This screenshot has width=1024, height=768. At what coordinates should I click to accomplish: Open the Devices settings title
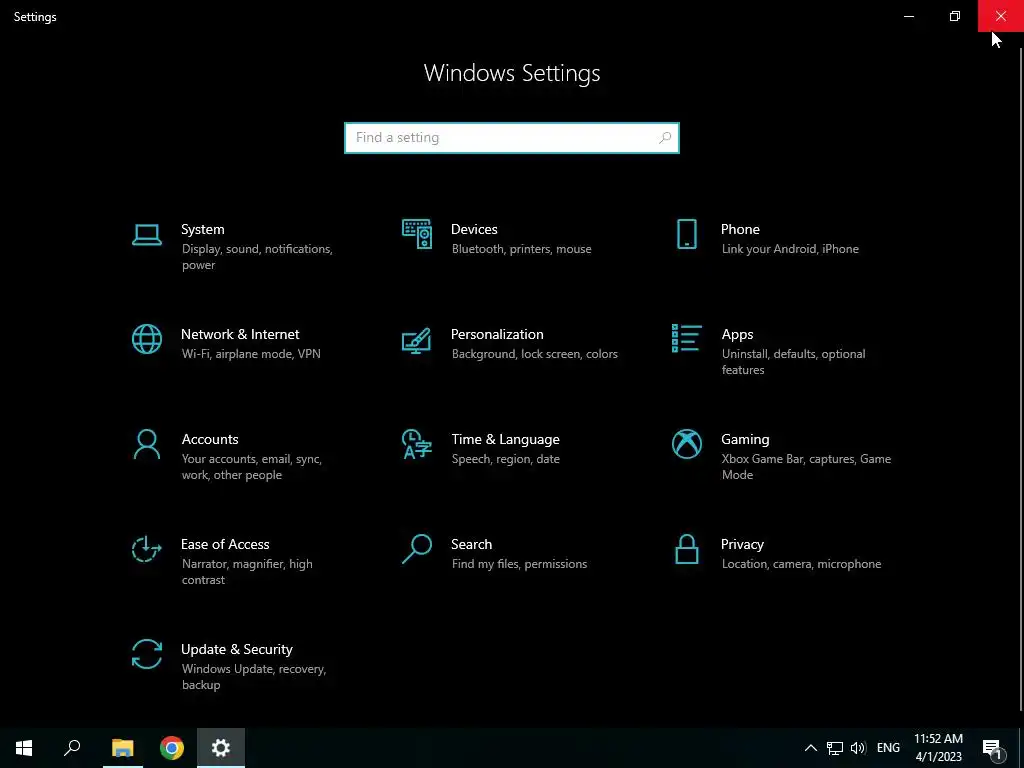tap(474, 229)
